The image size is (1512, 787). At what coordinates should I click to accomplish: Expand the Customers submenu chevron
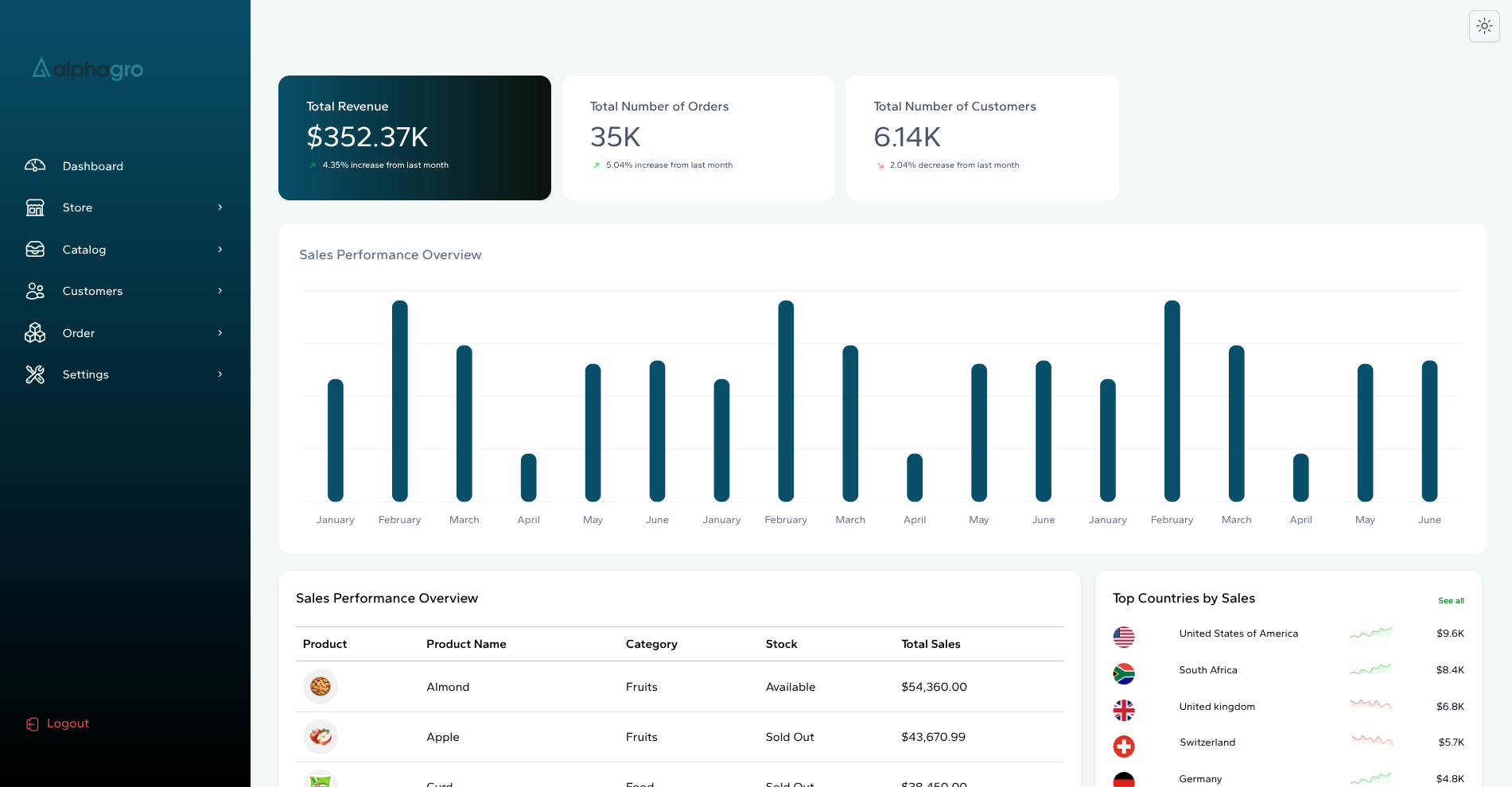click(x=220, y=291)
